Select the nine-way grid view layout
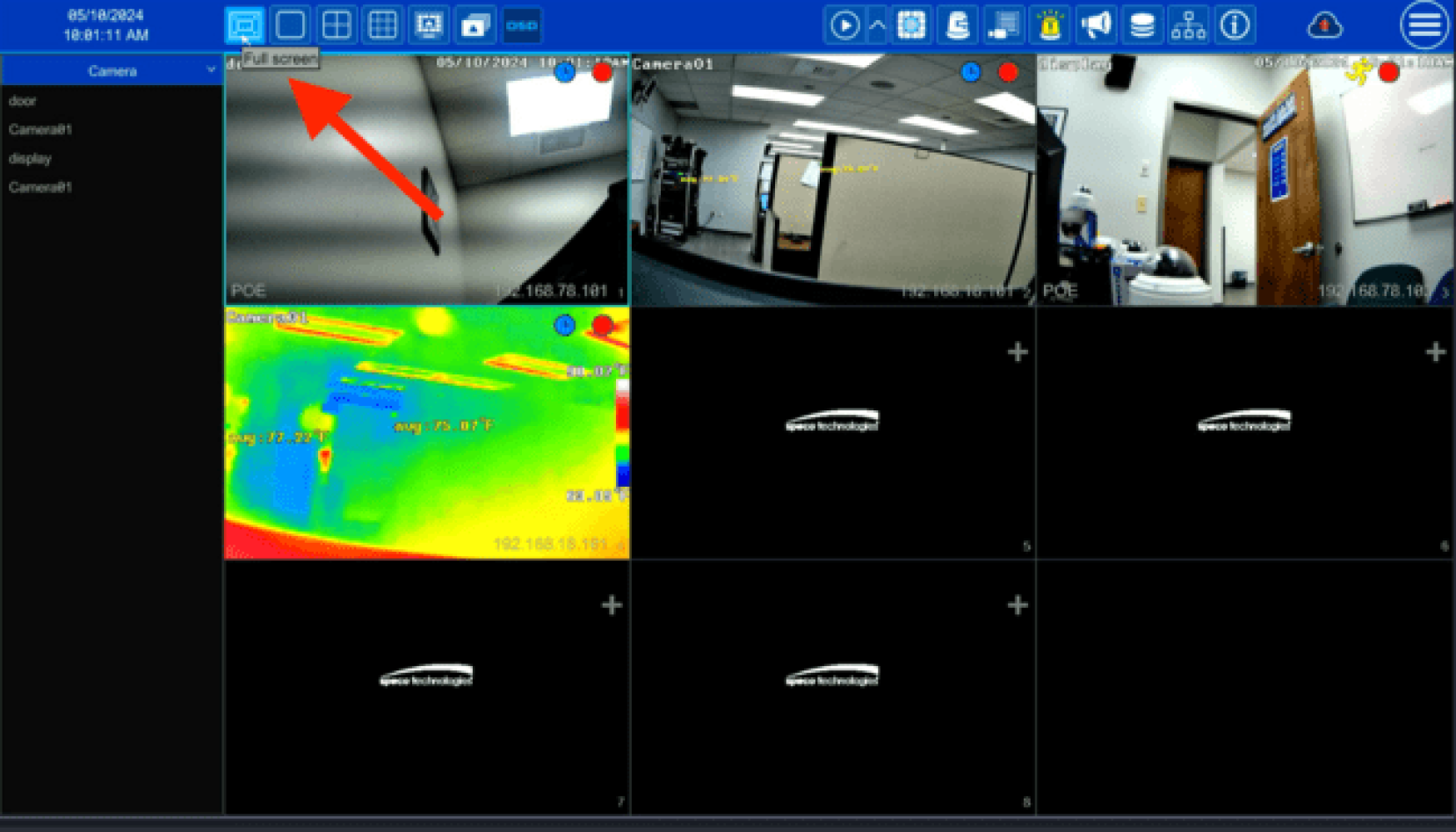 pyautogui.click(x=382, y=25)
